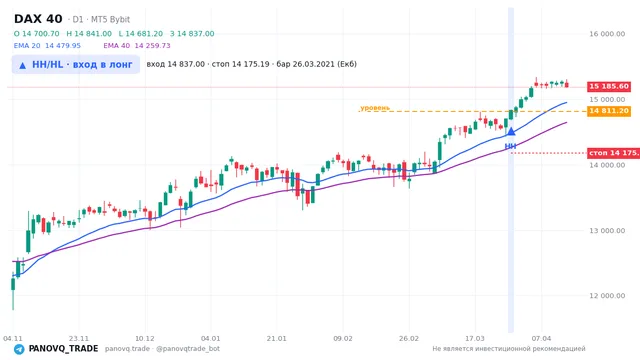Click the HH/HL long entry badge

pos(76,65)
